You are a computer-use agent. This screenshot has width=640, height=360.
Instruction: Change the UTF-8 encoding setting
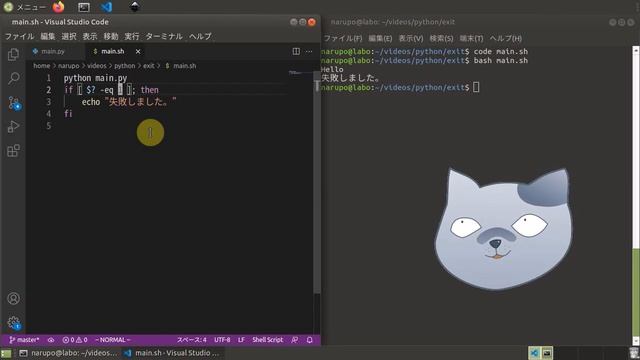(x=222, y=340)
